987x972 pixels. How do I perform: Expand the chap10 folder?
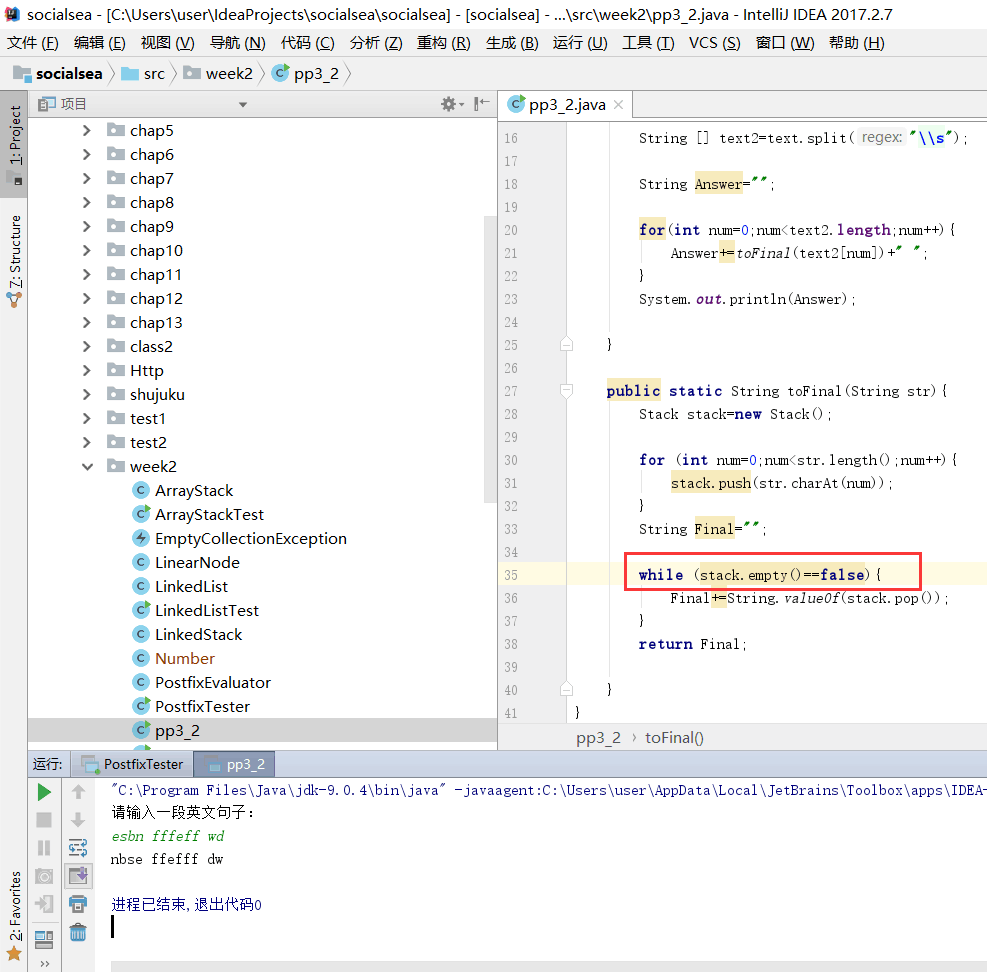tap(87, 251)
